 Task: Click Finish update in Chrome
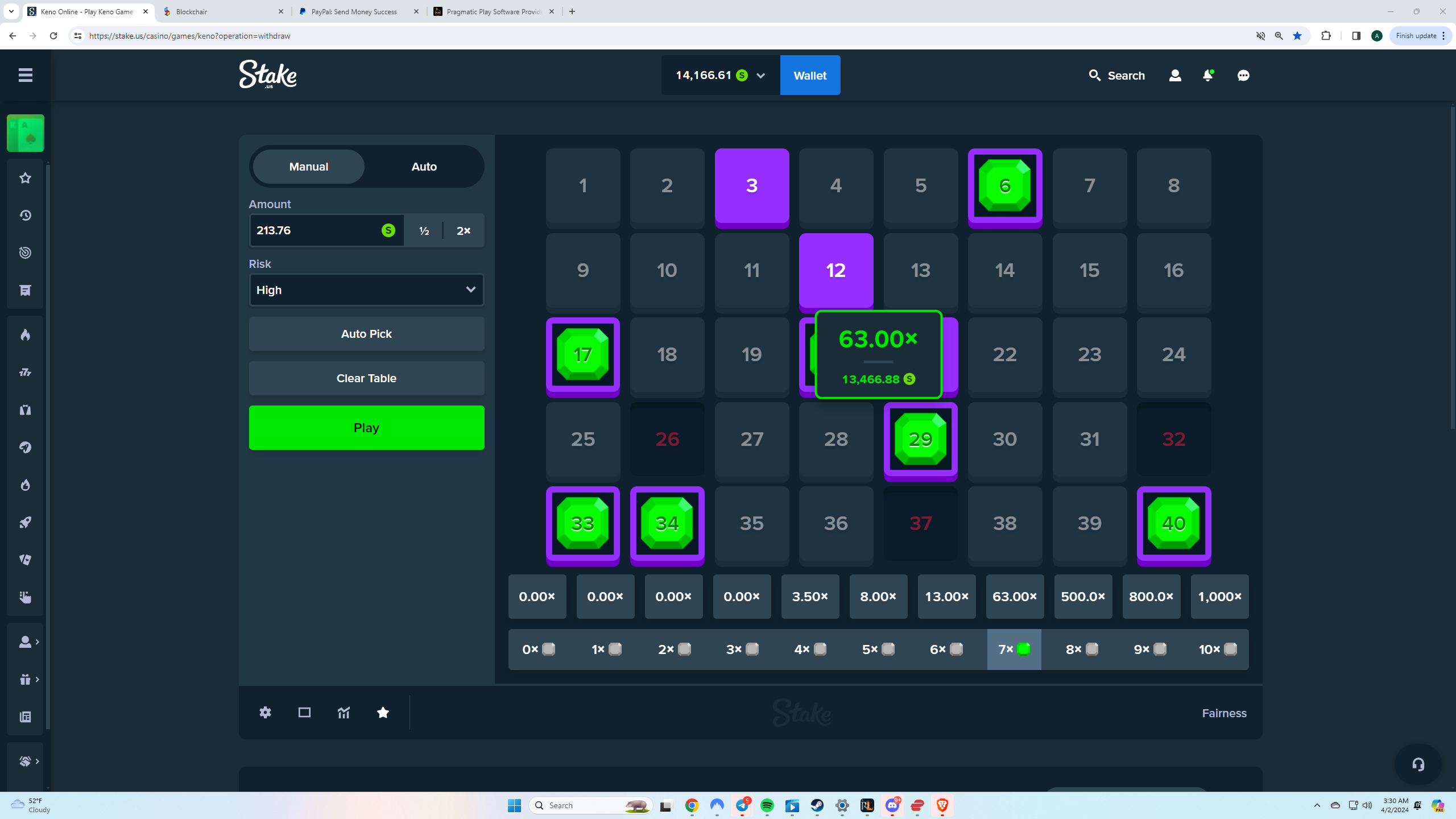click(1421, 36)
